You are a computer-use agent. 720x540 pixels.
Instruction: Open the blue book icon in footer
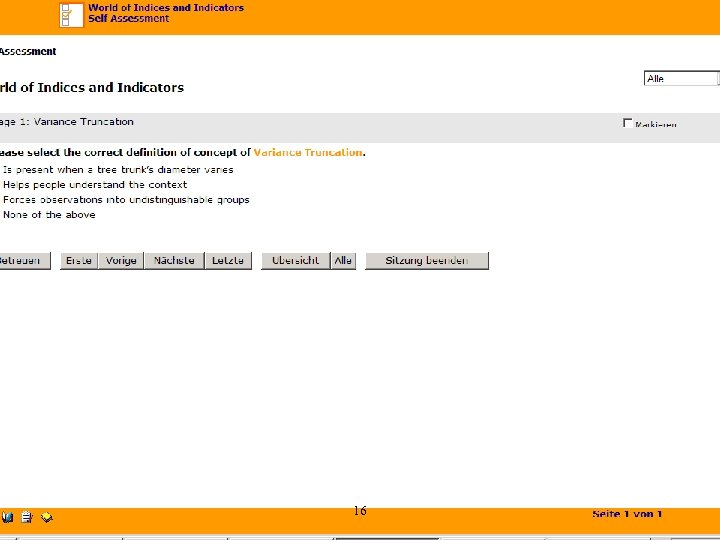click(7, 518)
